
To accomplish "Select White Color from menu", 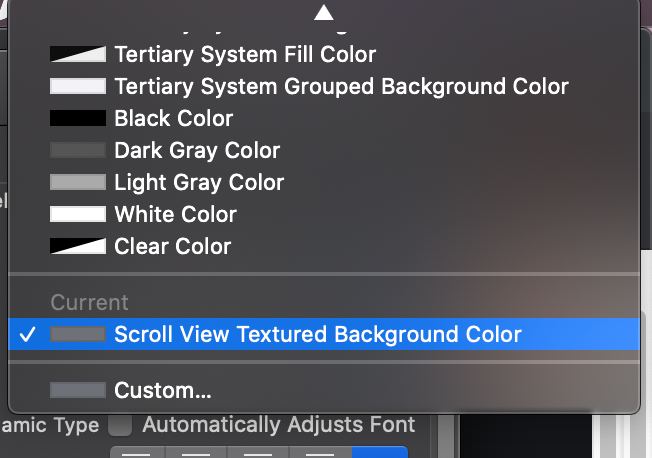I will pyautogui.click(x=175, y=214).
